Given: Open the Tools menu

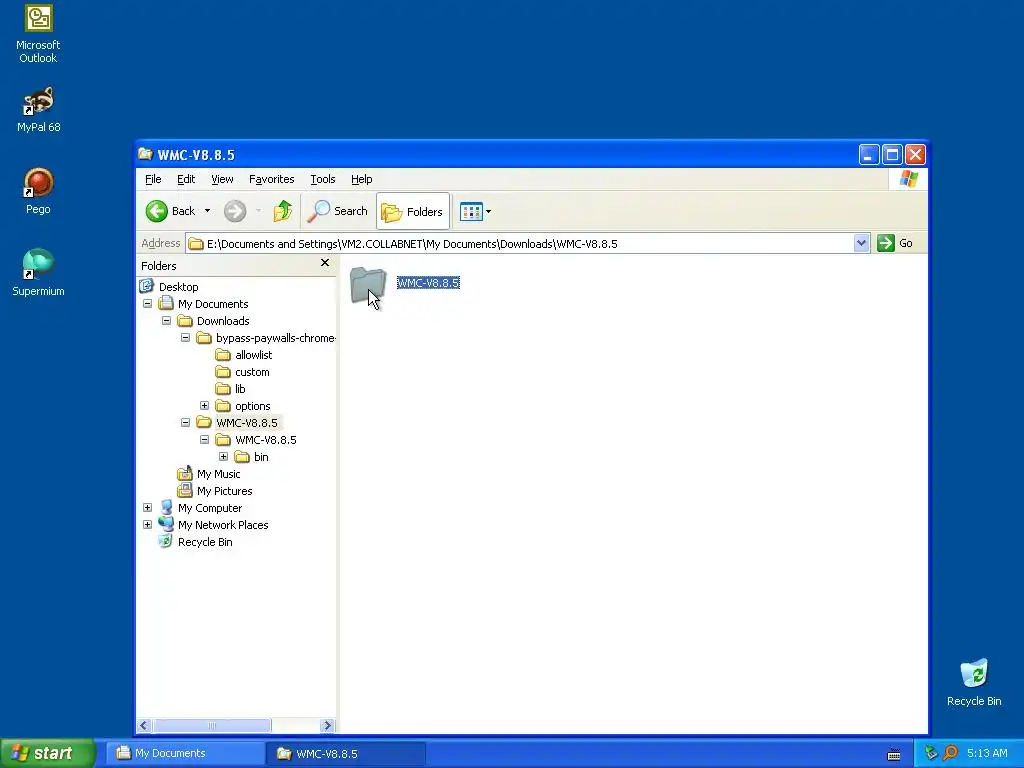Looking at the screenshot, I should (x=323, y=179).
